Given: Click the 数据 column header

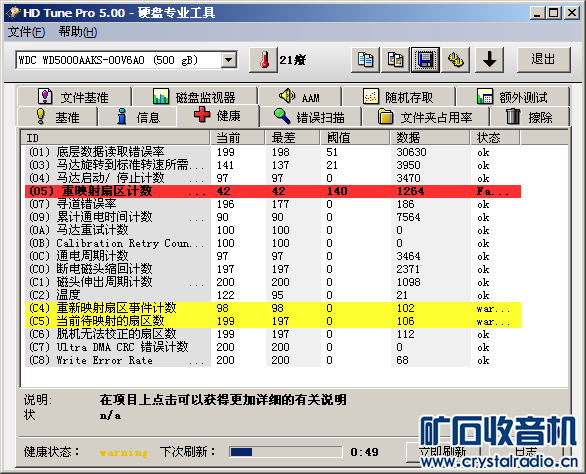Looking at the screenshot, I should click(x=430, y=138).
